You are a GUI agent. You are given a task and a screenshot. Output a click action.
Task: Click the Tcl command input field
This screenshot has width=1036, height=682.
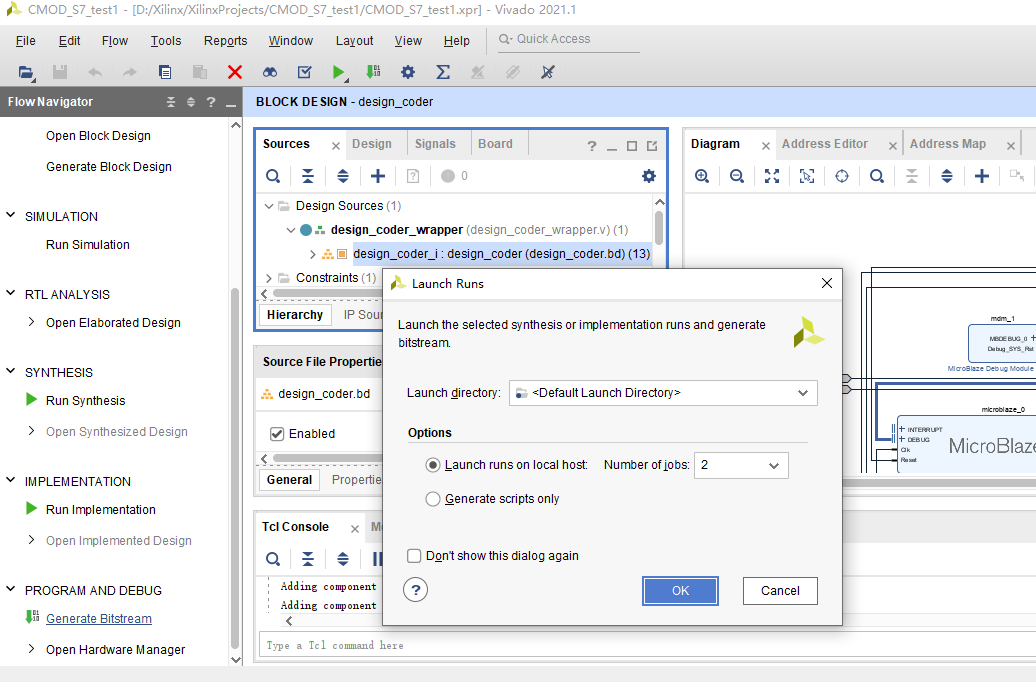(648, 645)
